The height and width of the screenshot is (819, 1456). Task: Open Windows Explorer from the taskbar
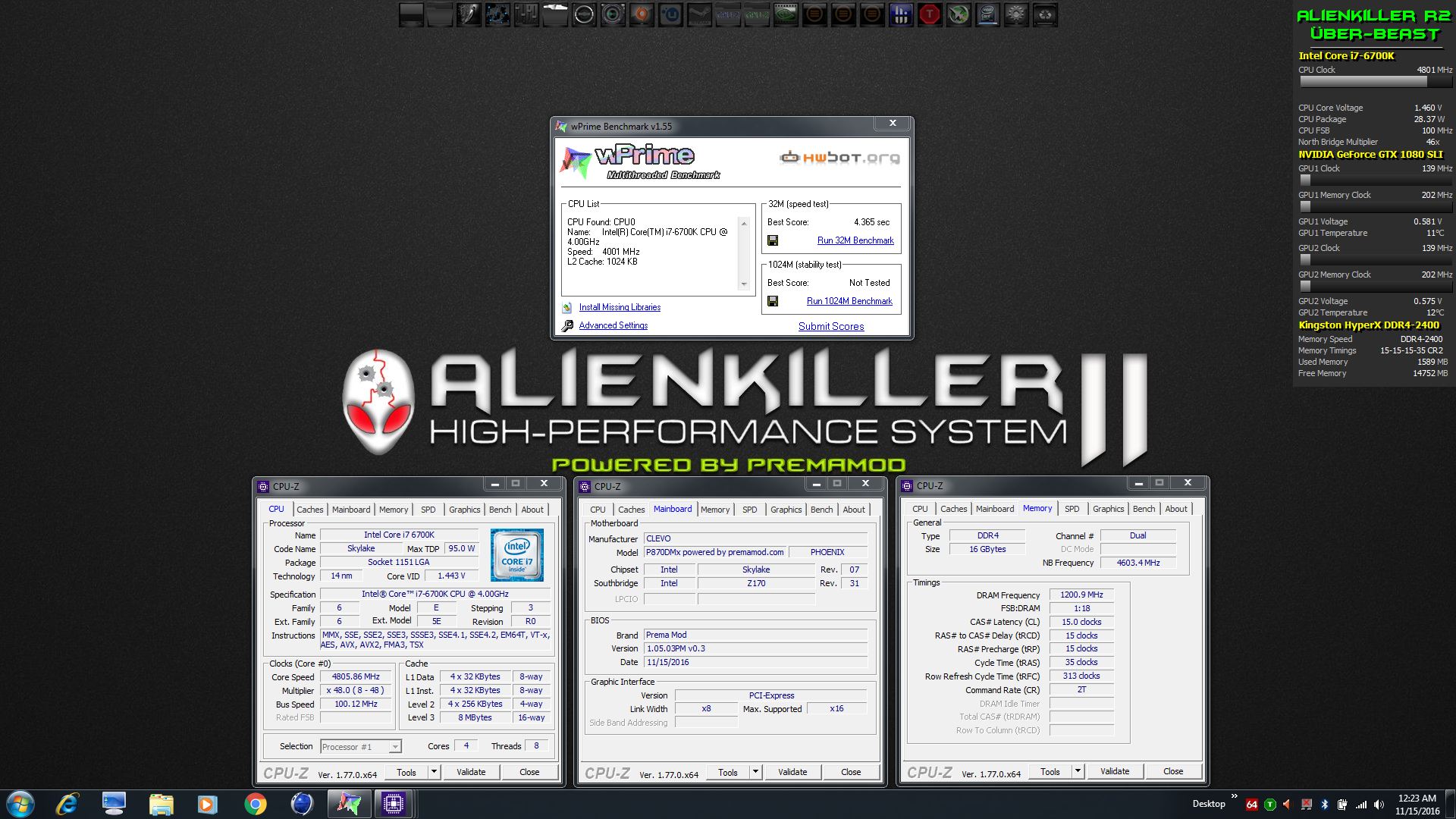click(162, 804)
